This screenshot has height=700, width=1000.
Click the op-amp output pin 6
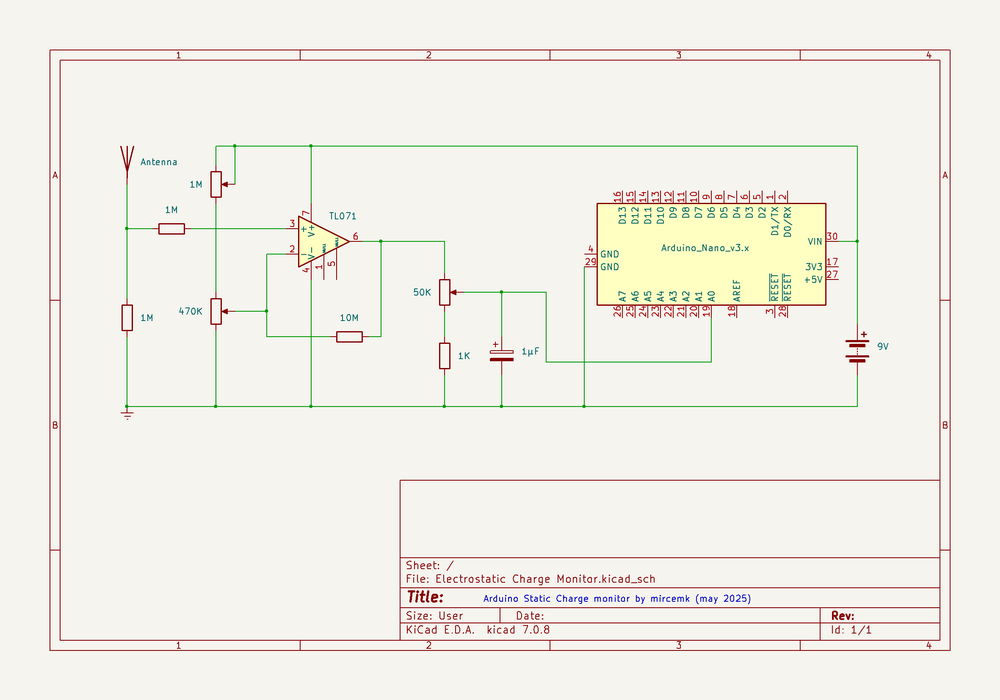pyautogui.click(x=356, y=238)
